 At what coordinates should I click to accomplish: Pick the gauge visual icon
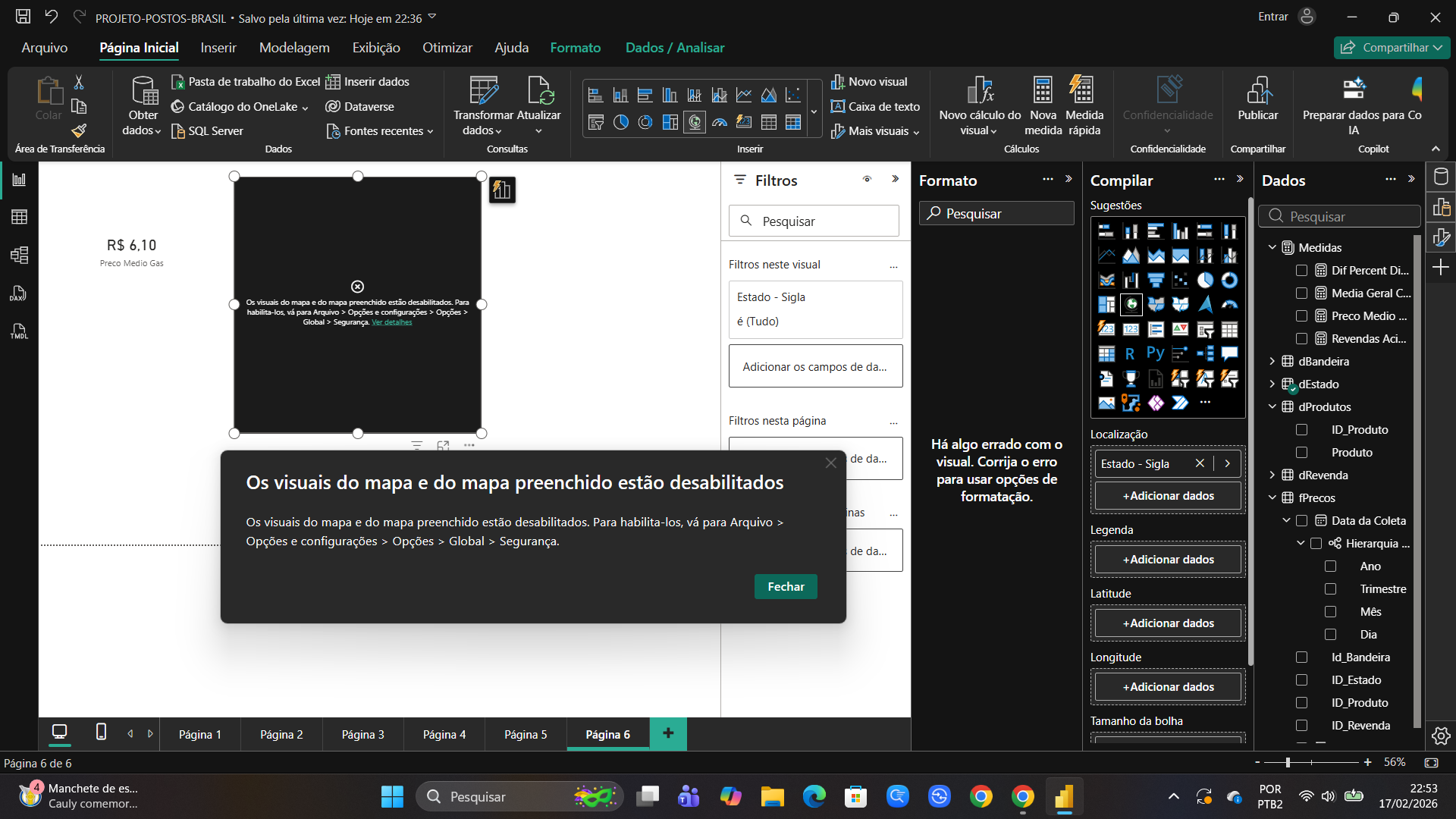click(1229, 305)
